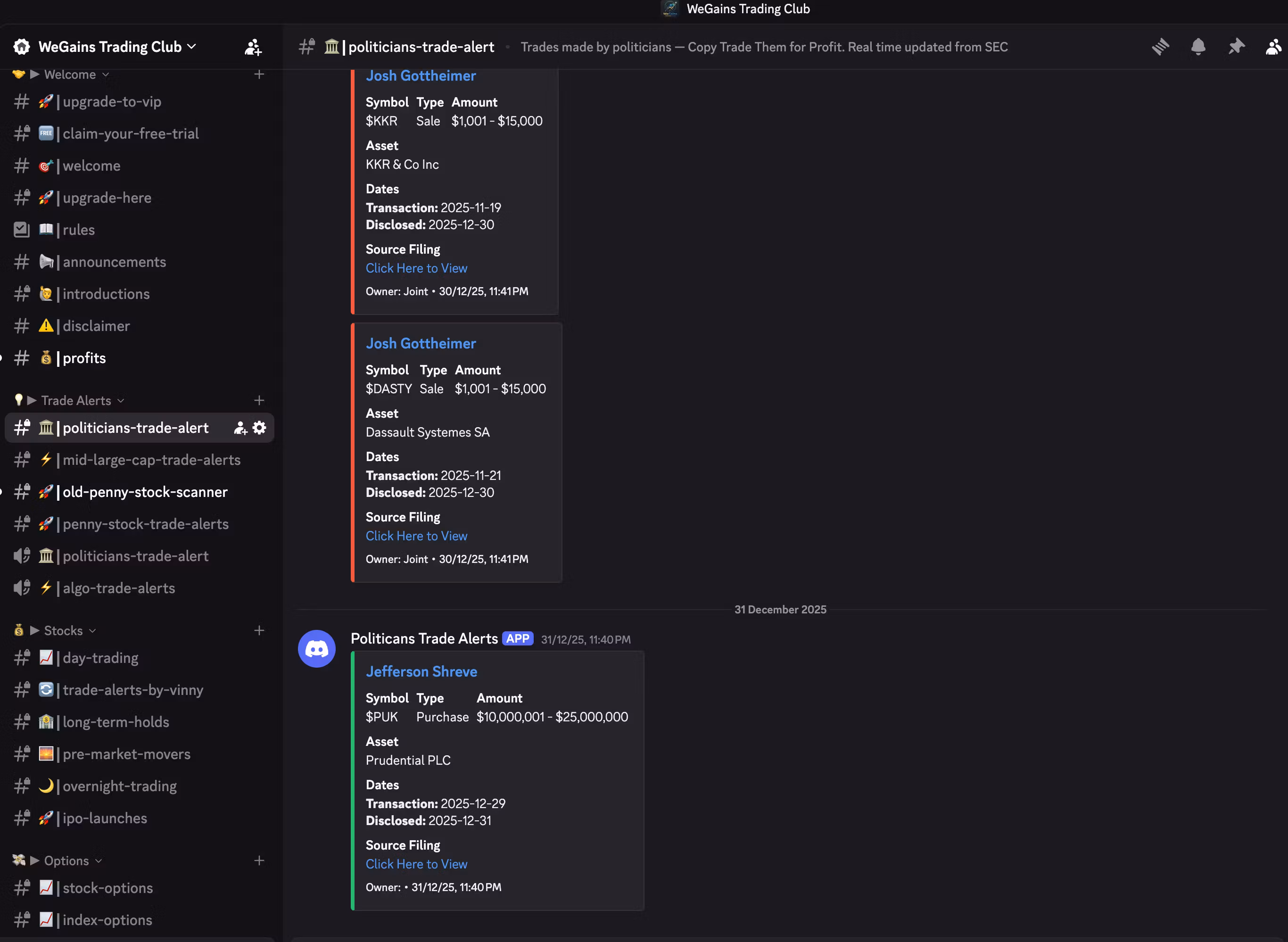Add channel to Trade Alerts category
1288x942 pixels.
[x=259, y=400]
